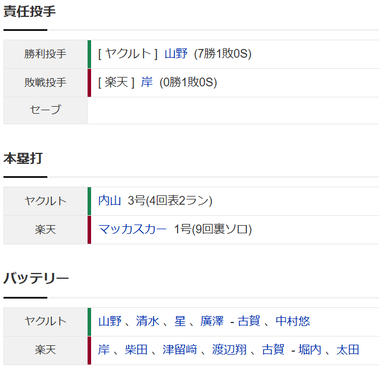Select 岸 in the 楽天 battery row

[104, 350]
